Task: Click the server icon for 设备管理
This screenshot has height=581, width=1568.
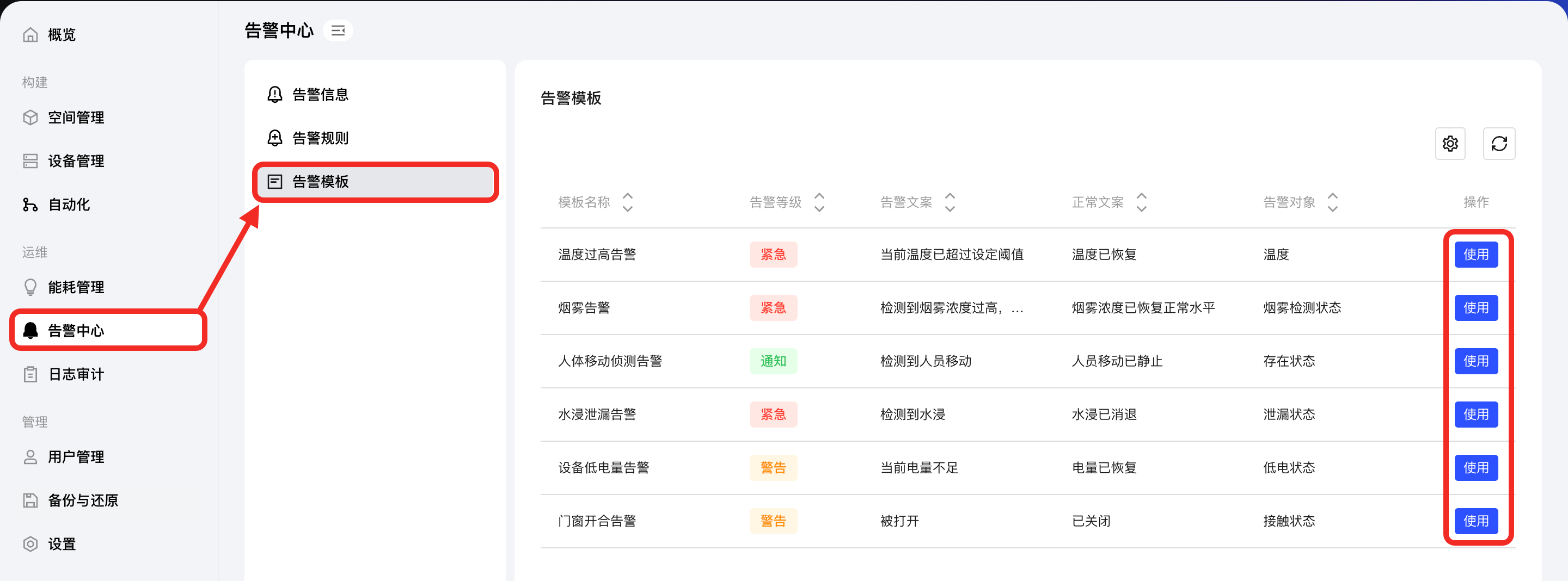Action: pos(30,161)
